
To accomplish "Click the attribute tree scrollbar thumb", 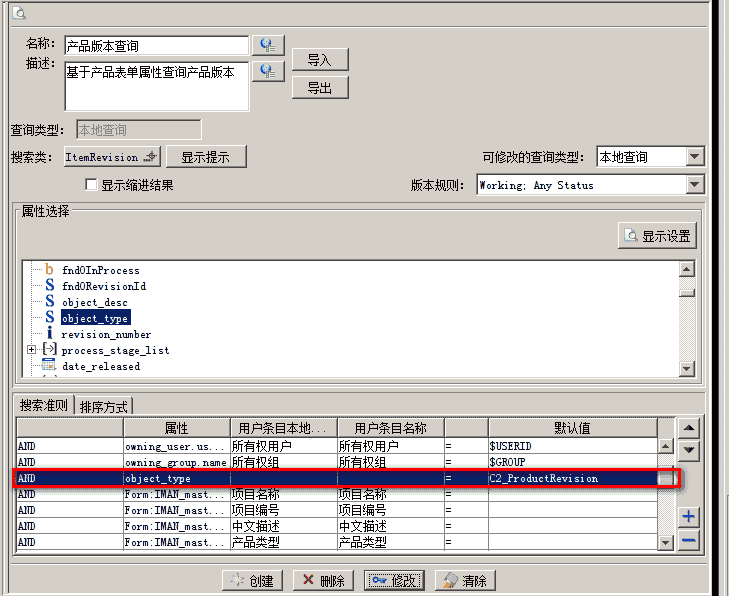I will coord(687,293).
